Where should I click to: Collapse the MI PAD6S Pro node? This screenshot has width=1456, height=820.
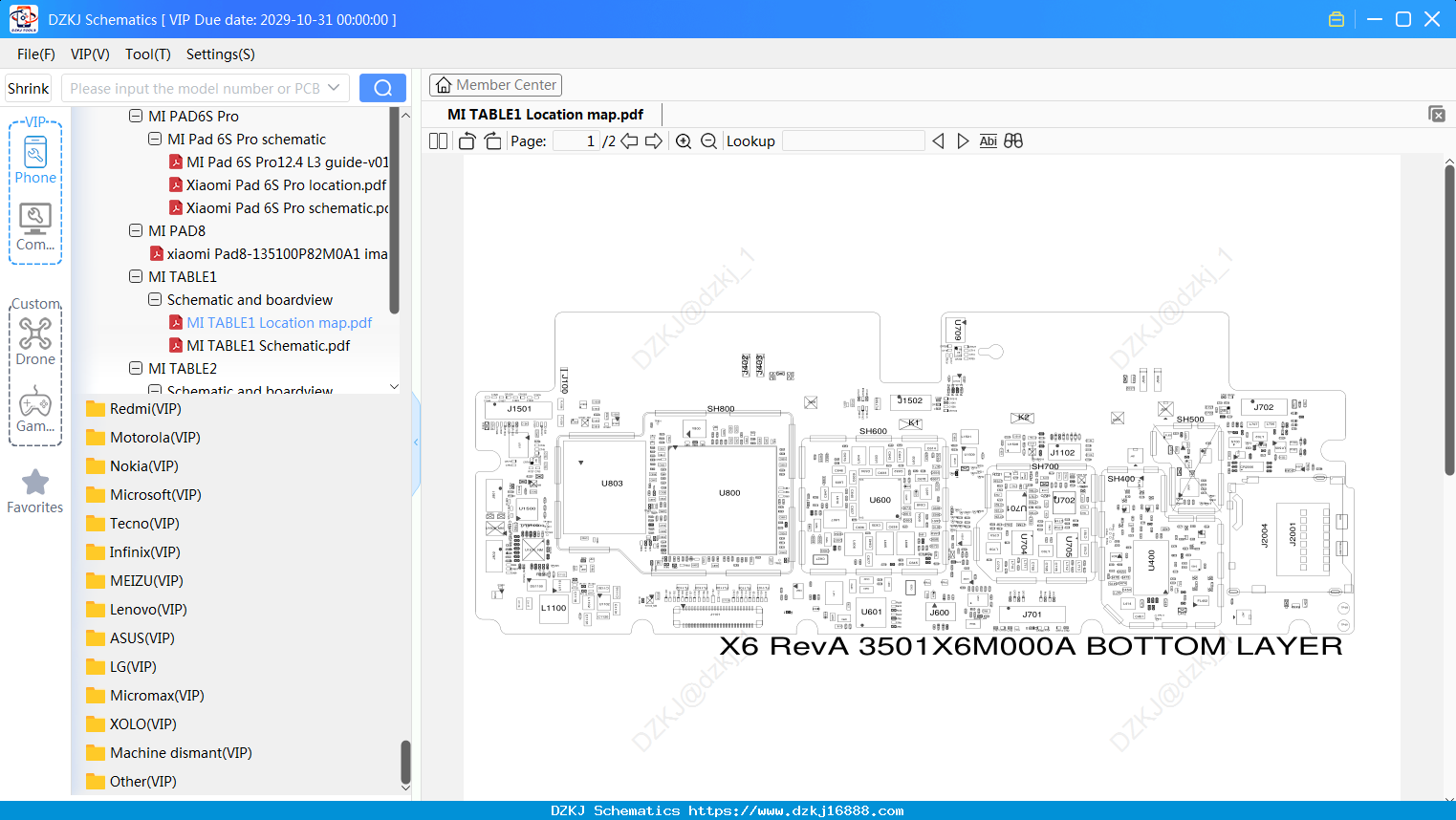(135, 116)
